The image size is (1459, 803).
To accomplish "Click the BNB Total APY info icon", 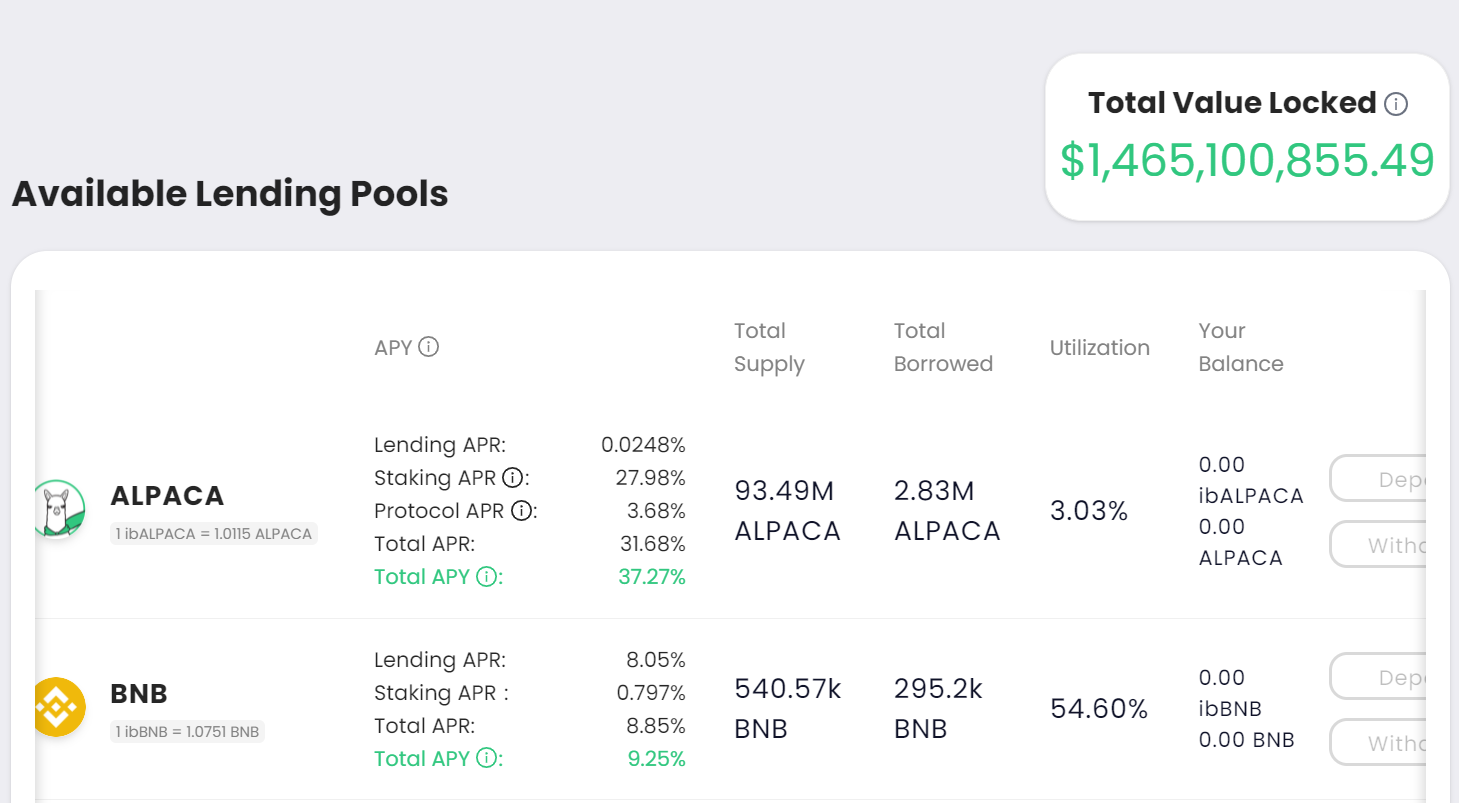I will [x=486, y=758].
